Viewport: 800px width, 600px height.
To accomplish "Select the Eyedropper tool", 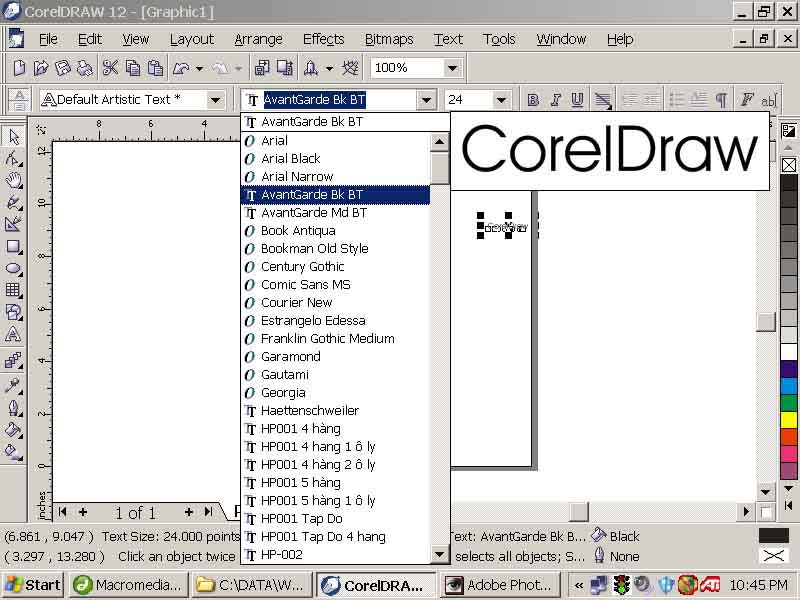I will coord(14,386).
